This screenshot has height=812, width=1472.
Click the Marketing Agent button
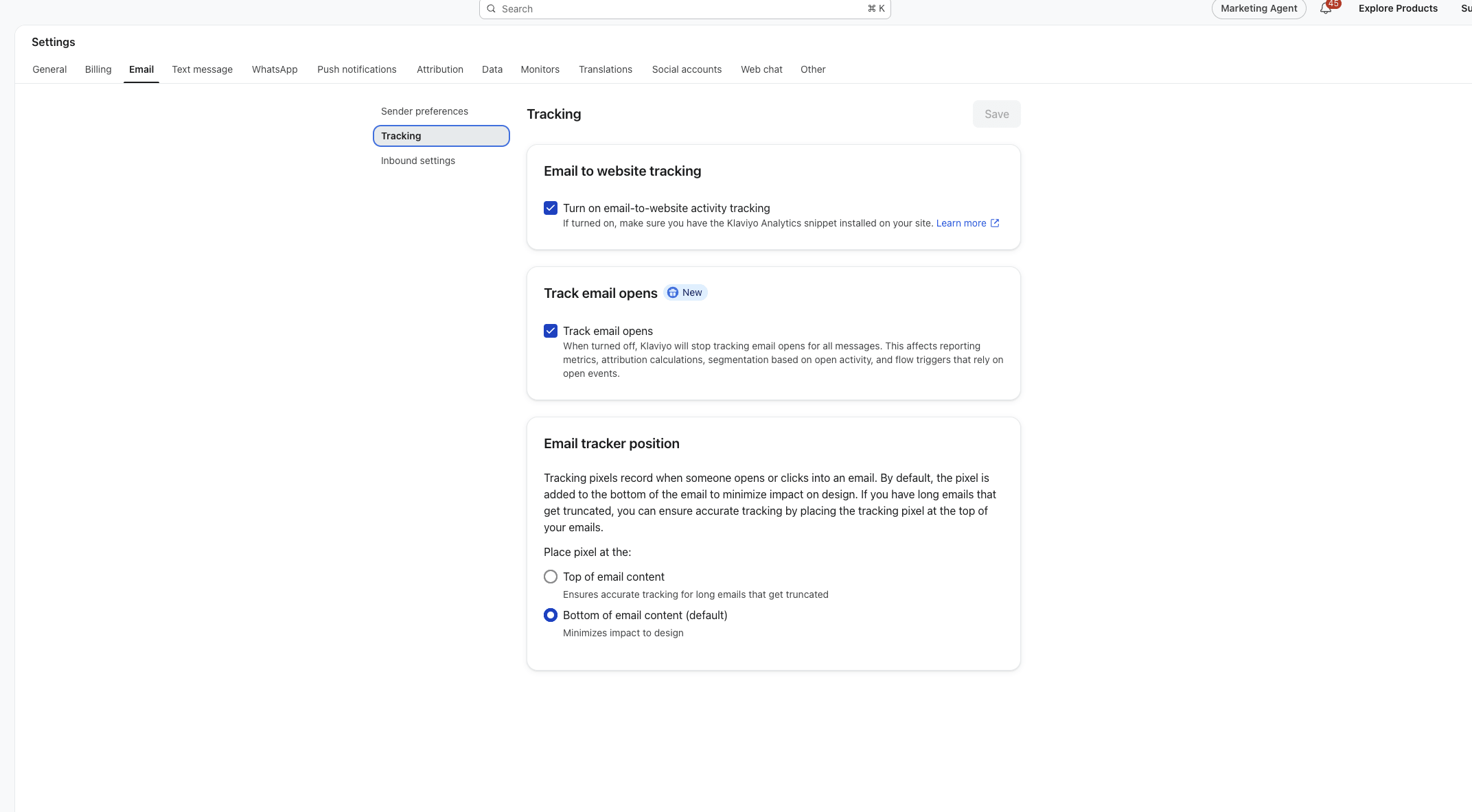(x=1258, y=8)
